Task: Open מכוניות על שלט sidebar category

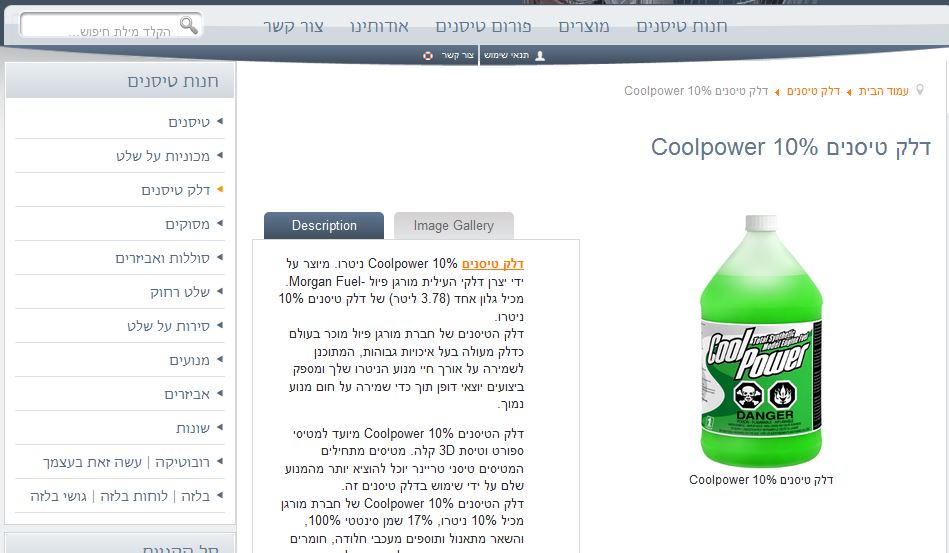Action: coord(163,156)
